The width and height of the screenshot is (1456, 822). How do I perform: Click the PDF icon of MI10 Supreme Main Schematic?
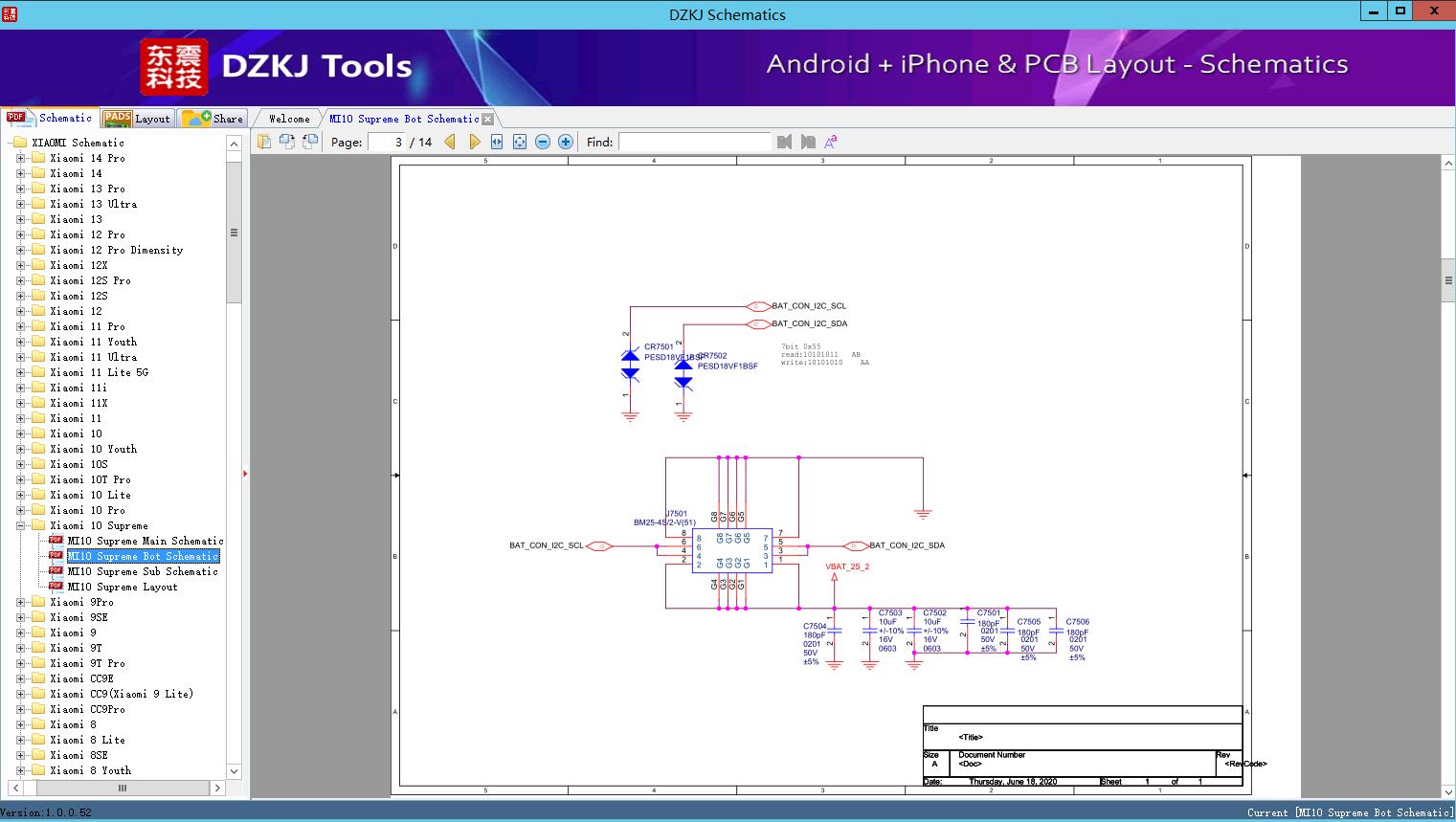56,541
